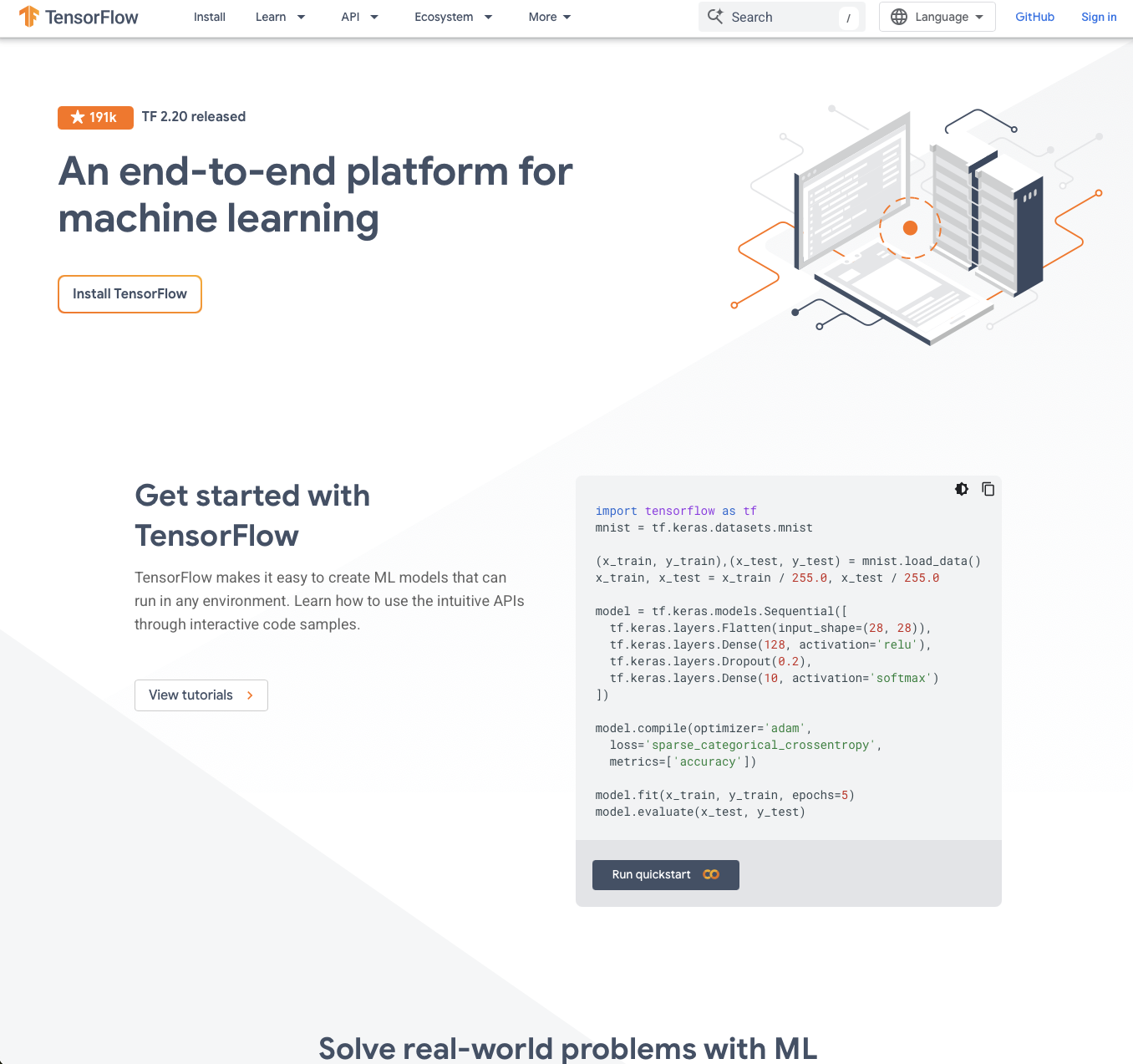The image size is (1133, 1064).
Task: Click the View tutorials button
Action: [x=201, y=695]
